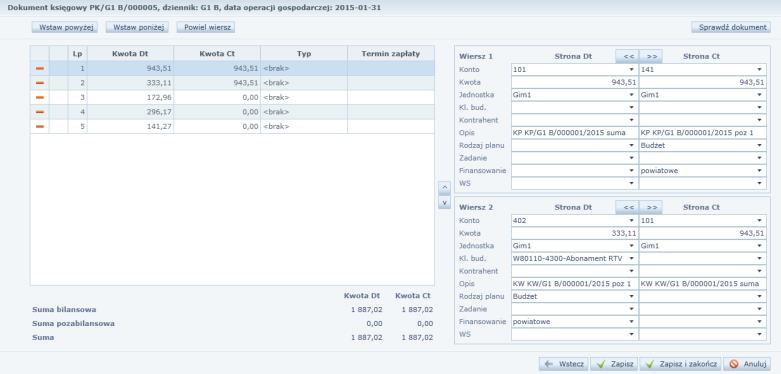The height and width of the screenshot is (374, 781).
Task: Click <brak> Typ cell in row 5
Action: (x=304, y=126)
